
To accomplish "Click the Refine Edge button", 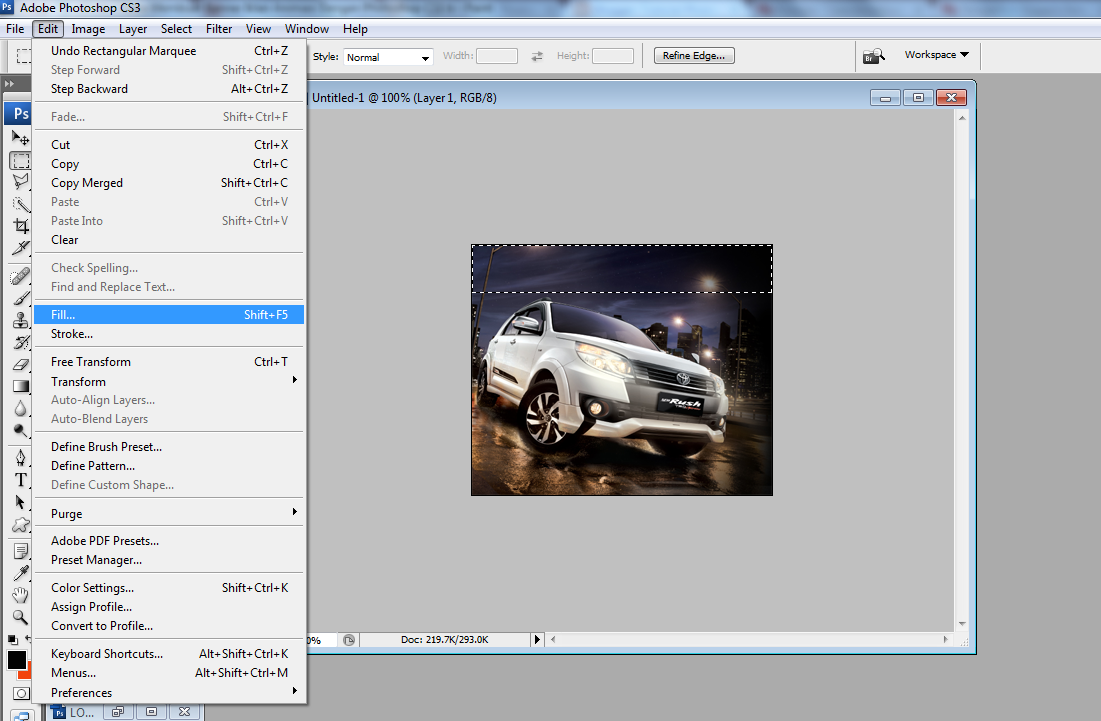I will pos(694,55).
